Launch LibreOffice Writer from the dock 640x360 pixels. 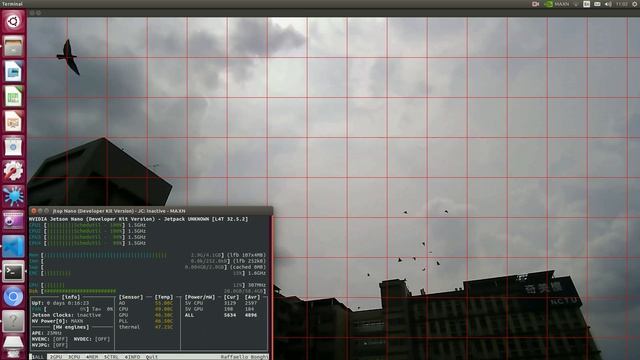pos(13,71)
